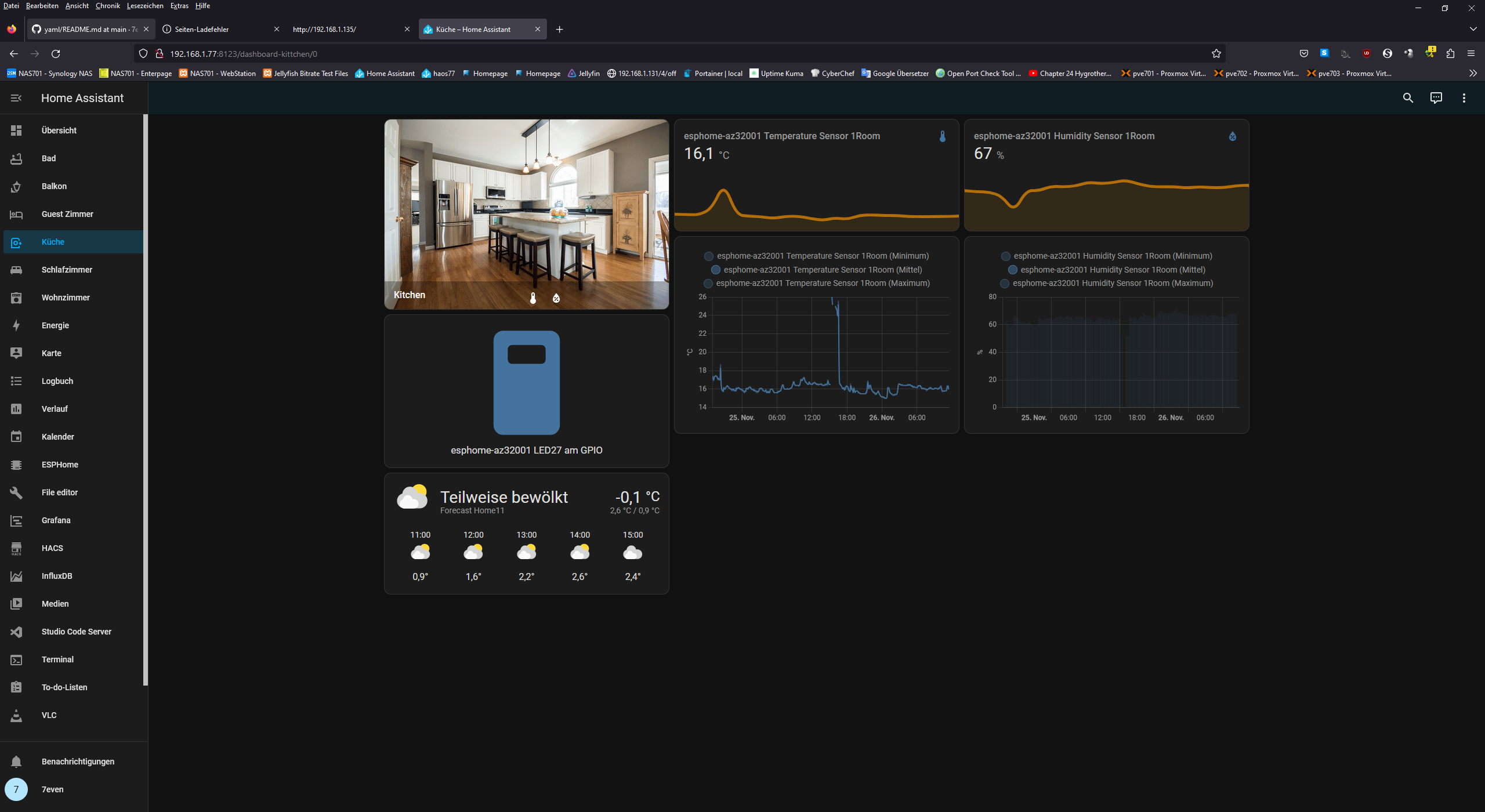
Task: Open Grafana in the sidebar
Action: 56,520
